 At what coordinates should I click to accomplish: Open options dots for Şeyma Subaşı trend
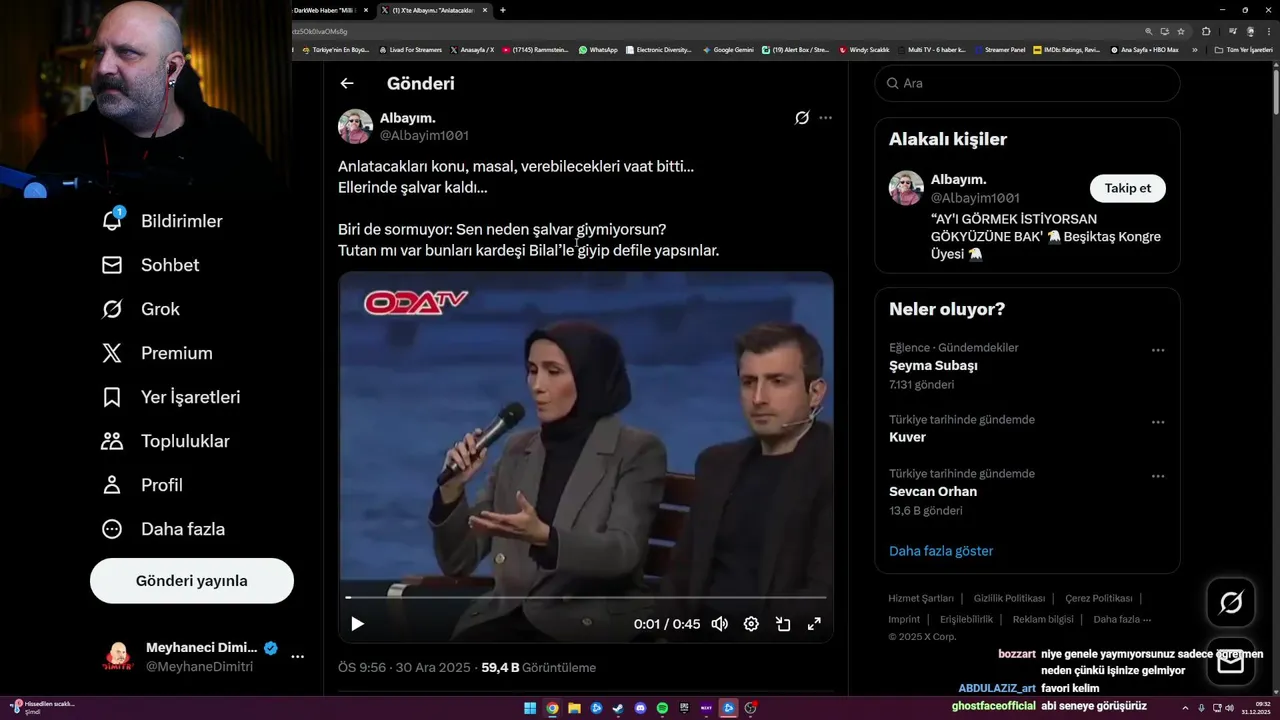[1158, 350]
